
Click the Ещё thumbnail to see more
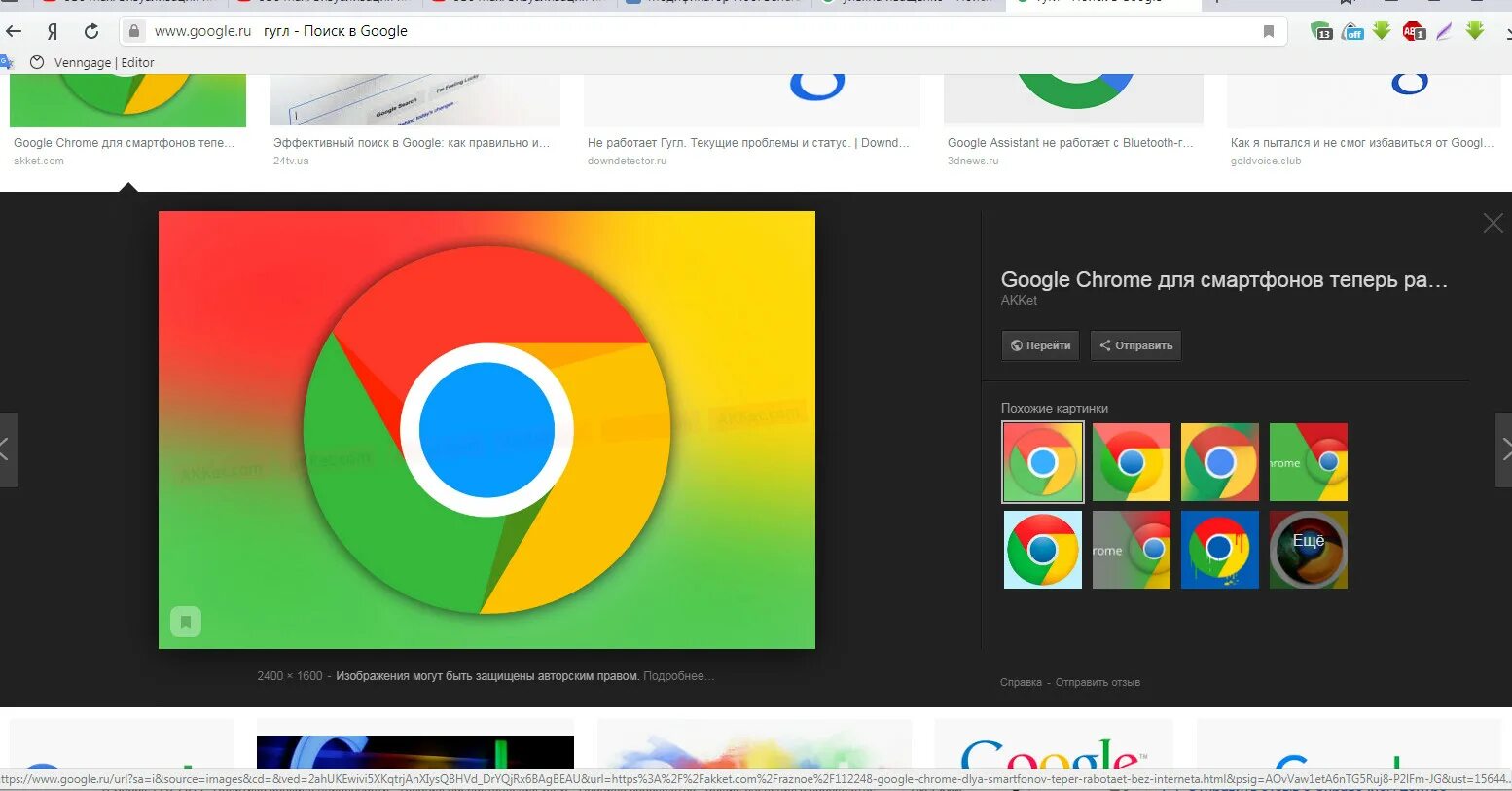(x=1309, y=550)
